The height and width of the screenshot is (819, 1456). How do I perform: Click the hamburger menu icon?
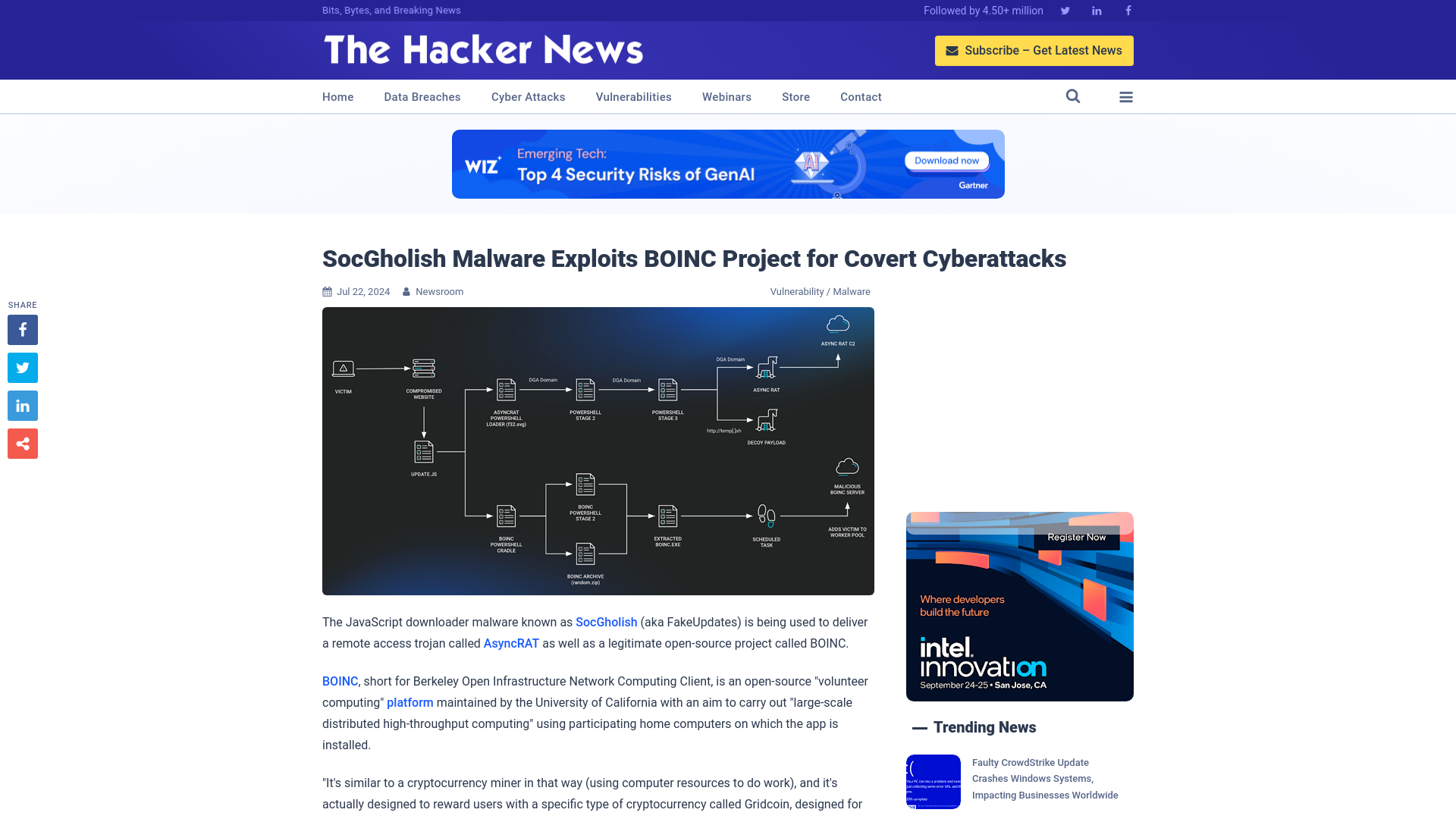pyautogui.click(x=1126, y=97)
